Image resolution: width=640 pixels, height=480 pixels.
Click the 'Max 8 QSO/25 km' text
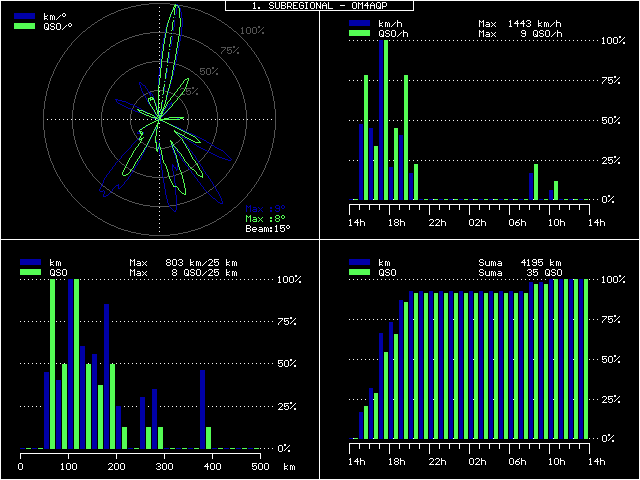(182, 272)
